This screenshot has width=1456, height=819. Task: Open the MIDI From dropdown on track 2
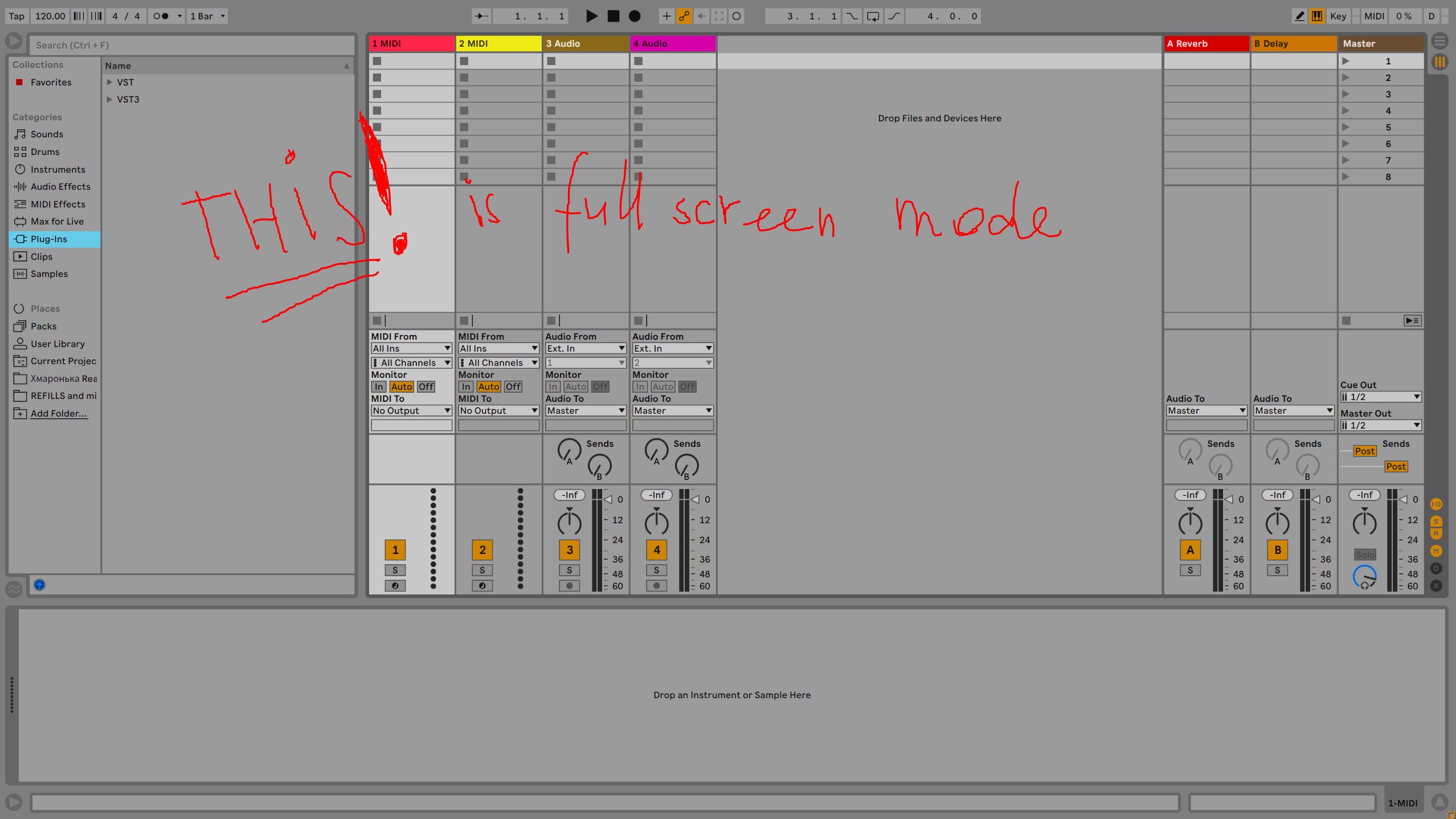pyautogui.click(x=498, y=348)
